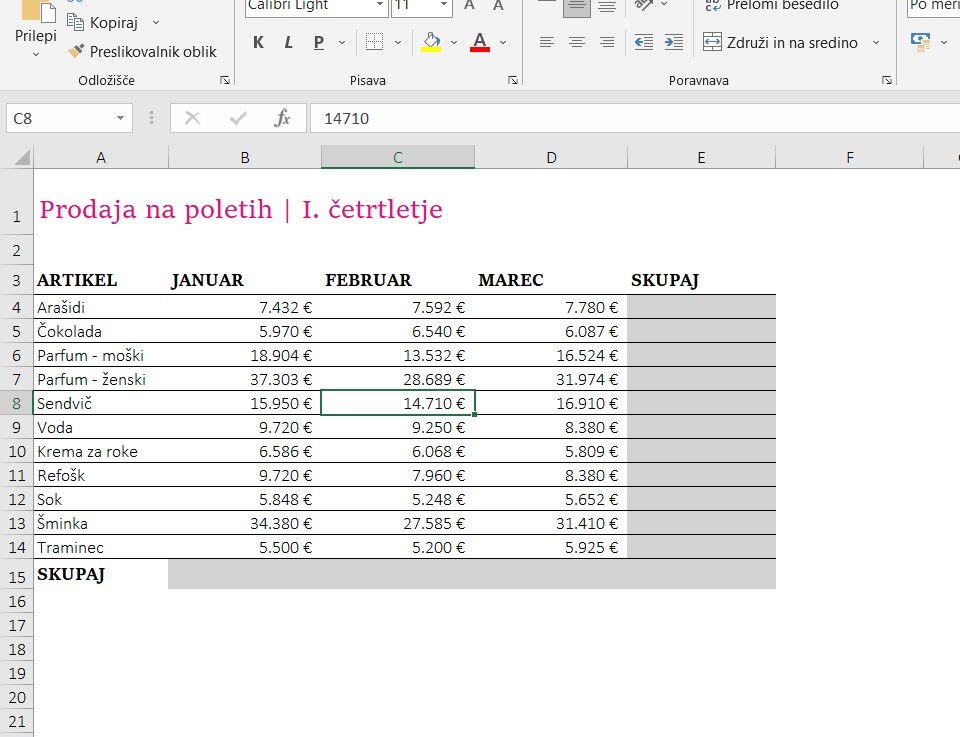
Task: Click cell with 28.689 €
Action: pyautogui.click(x=398, y=379)
